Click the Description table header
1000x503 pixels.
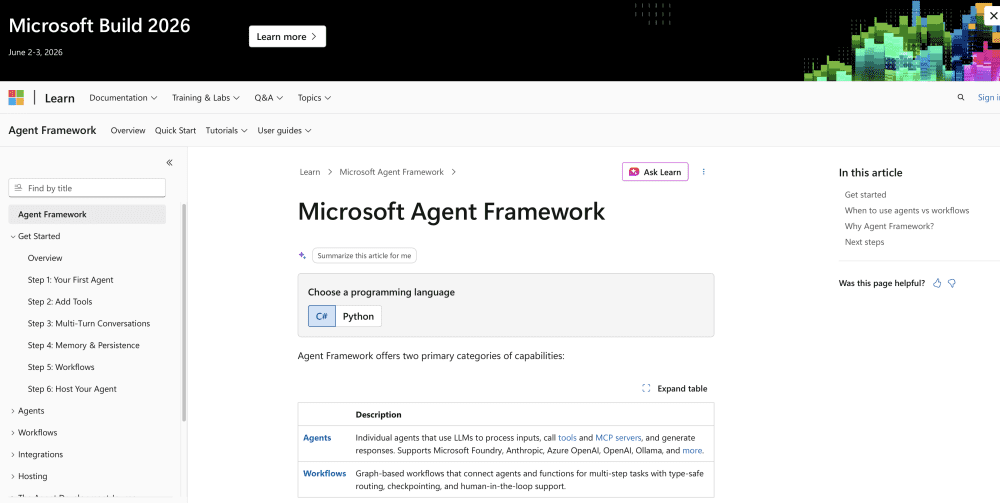click(378, 414)
